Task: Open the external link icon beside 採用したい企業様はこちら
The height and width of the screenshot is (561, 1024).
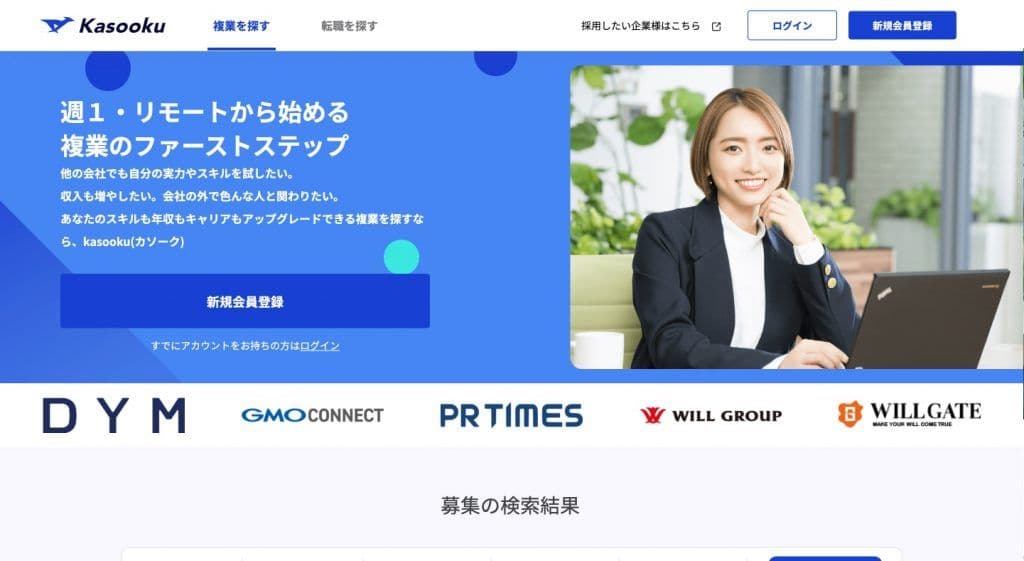Action: click(x=716, y=27)
